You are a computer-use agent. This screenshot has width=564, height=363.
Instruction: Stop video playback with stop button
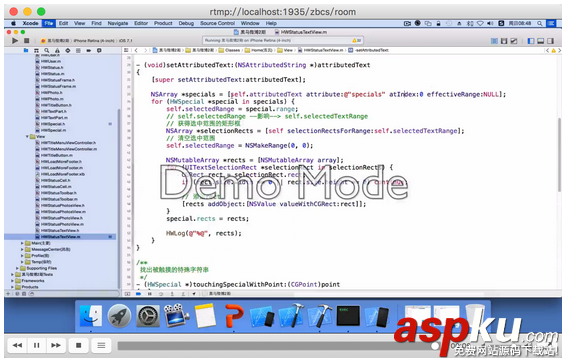[x=78, y=345]
